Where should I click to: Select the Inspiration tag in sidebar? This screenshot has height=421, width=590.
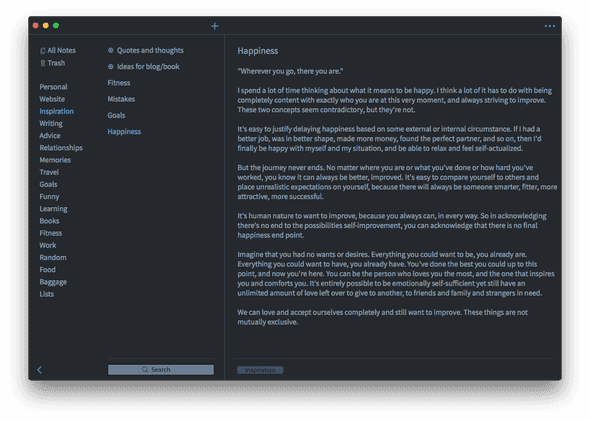coord(56,111)
